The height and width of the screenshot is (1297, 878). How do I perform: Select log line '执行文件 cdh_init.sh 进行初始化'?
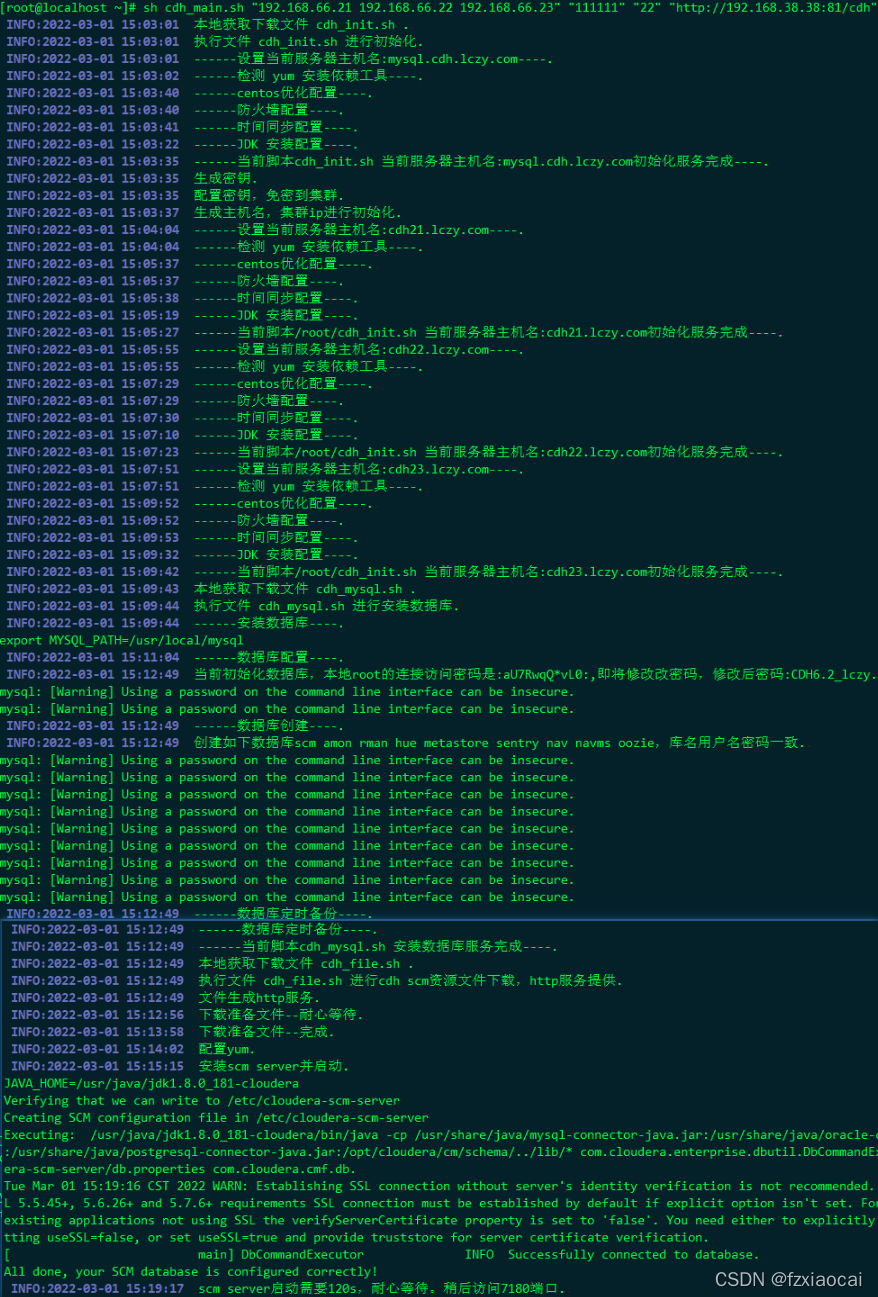[x=214, y=42]
